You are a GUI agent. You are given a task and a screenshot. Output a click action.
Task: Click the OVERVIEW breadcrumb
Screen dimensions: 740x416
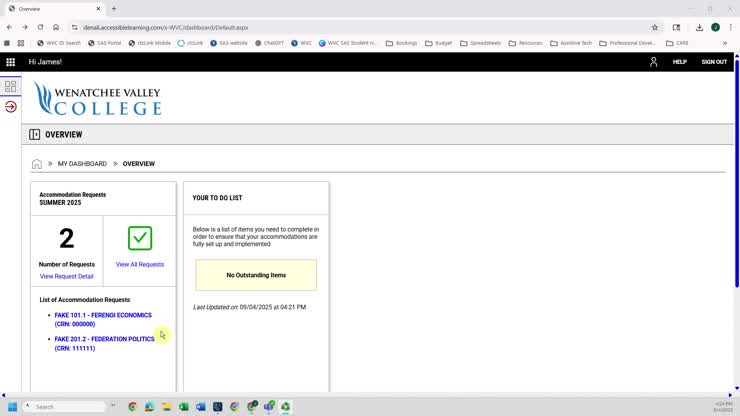139,164
